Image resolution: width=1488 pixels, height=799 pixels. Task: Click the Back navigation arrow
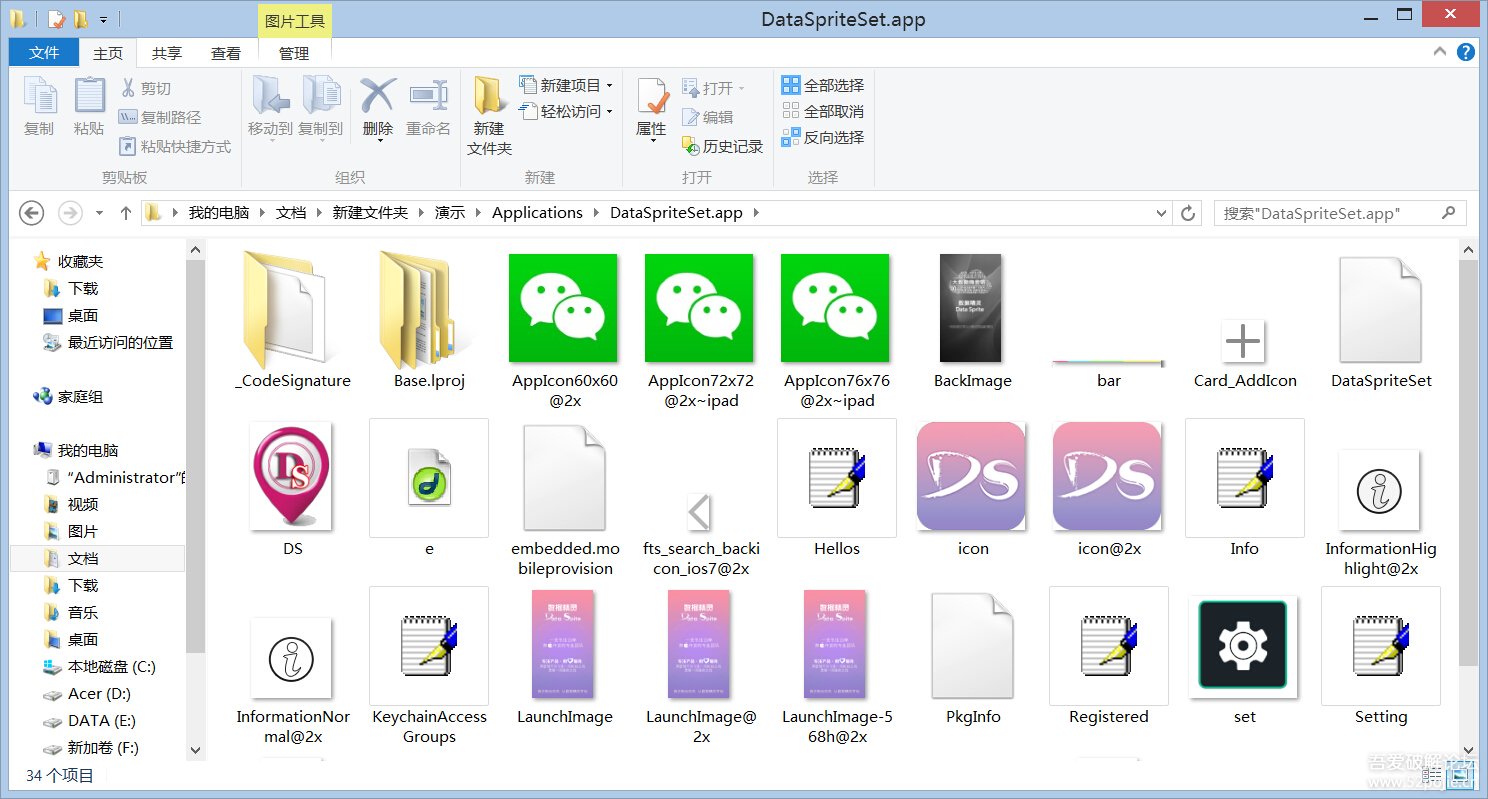coord(32,213)
